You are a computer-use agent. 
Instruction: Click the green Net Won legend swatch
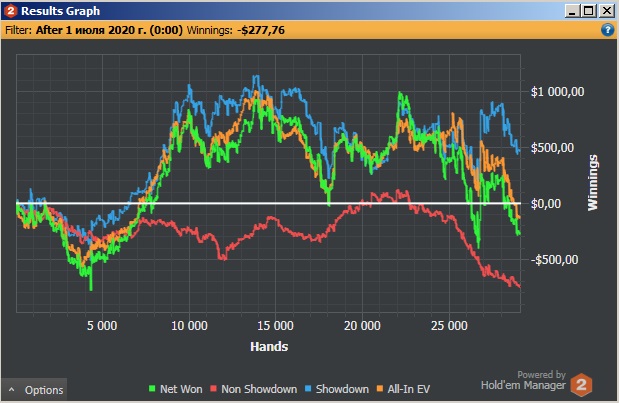(x=152, y=389)
